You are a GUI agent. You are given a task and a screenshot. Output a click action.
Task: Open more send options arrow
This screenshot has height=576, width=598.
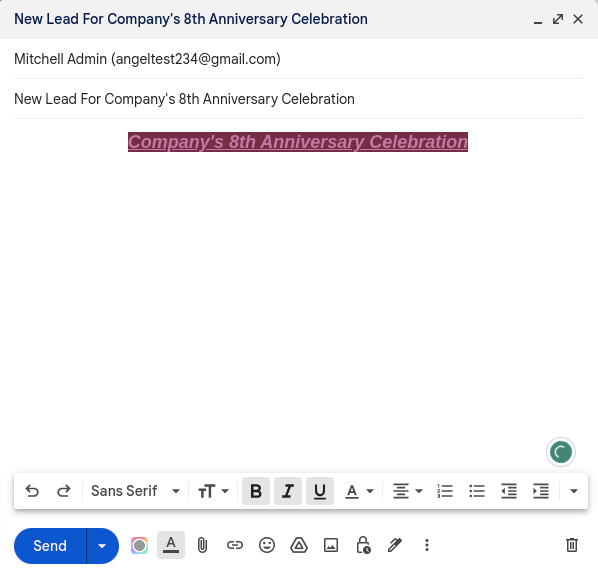(102, 546)
